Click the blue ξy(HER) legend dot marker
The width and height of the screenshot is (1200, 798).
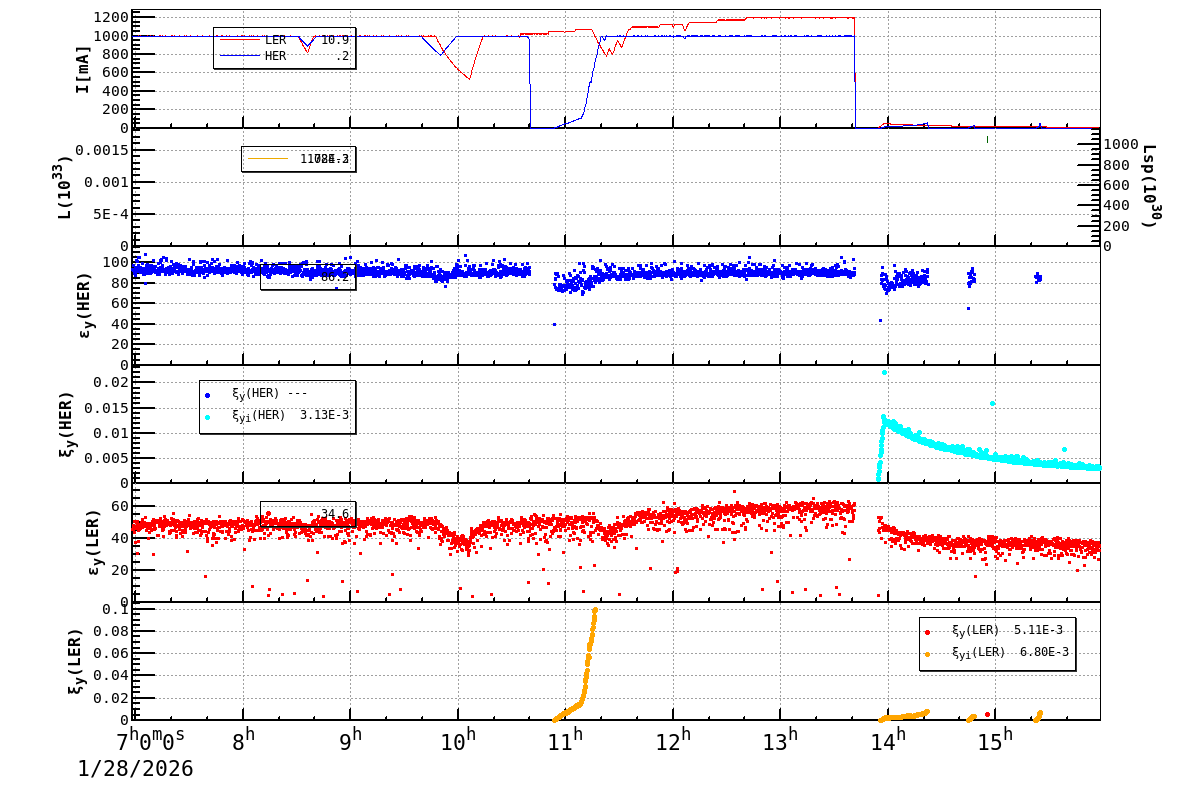(207, 394)
